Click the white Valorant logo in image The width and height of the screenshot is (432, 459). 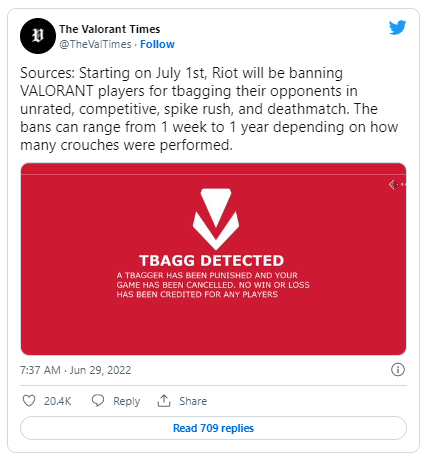point(216,219)
